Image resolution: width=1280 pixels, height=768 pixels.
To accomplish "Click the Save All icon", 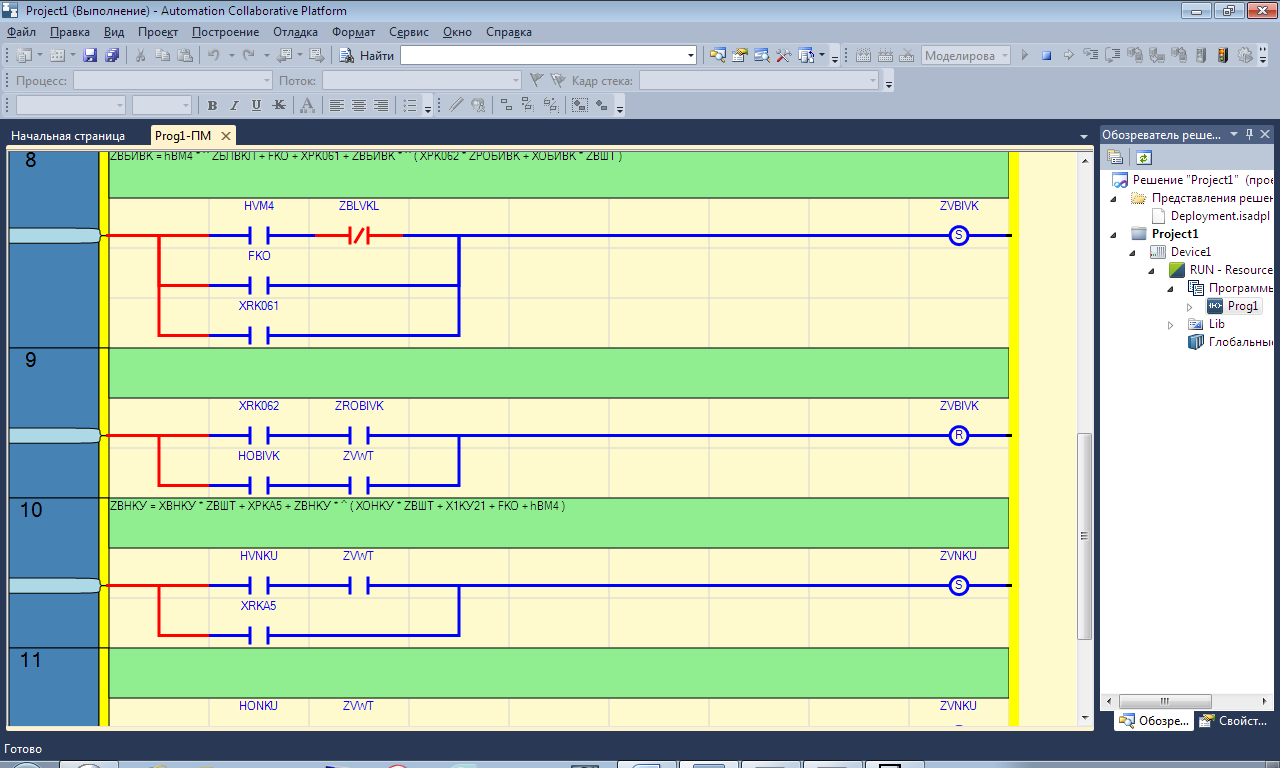I will pyautogui.click(x=111, y=56).
